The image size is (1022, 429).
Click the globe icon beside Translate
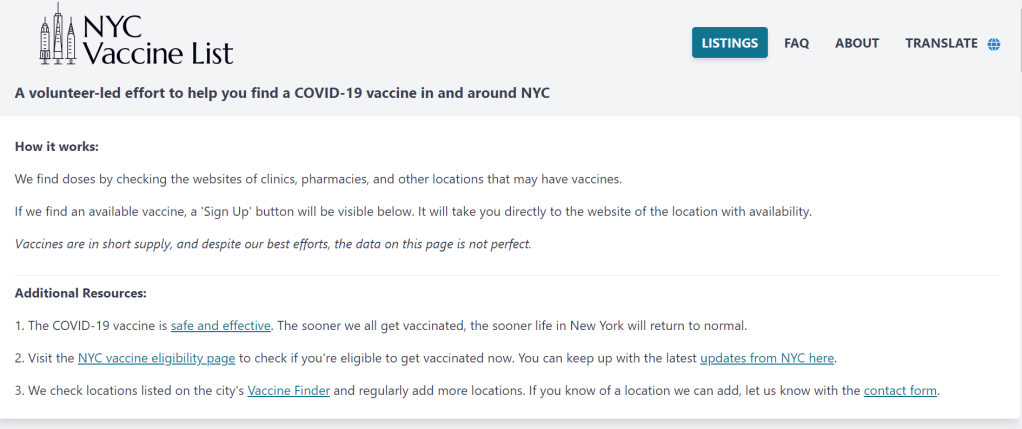(994, 44)
